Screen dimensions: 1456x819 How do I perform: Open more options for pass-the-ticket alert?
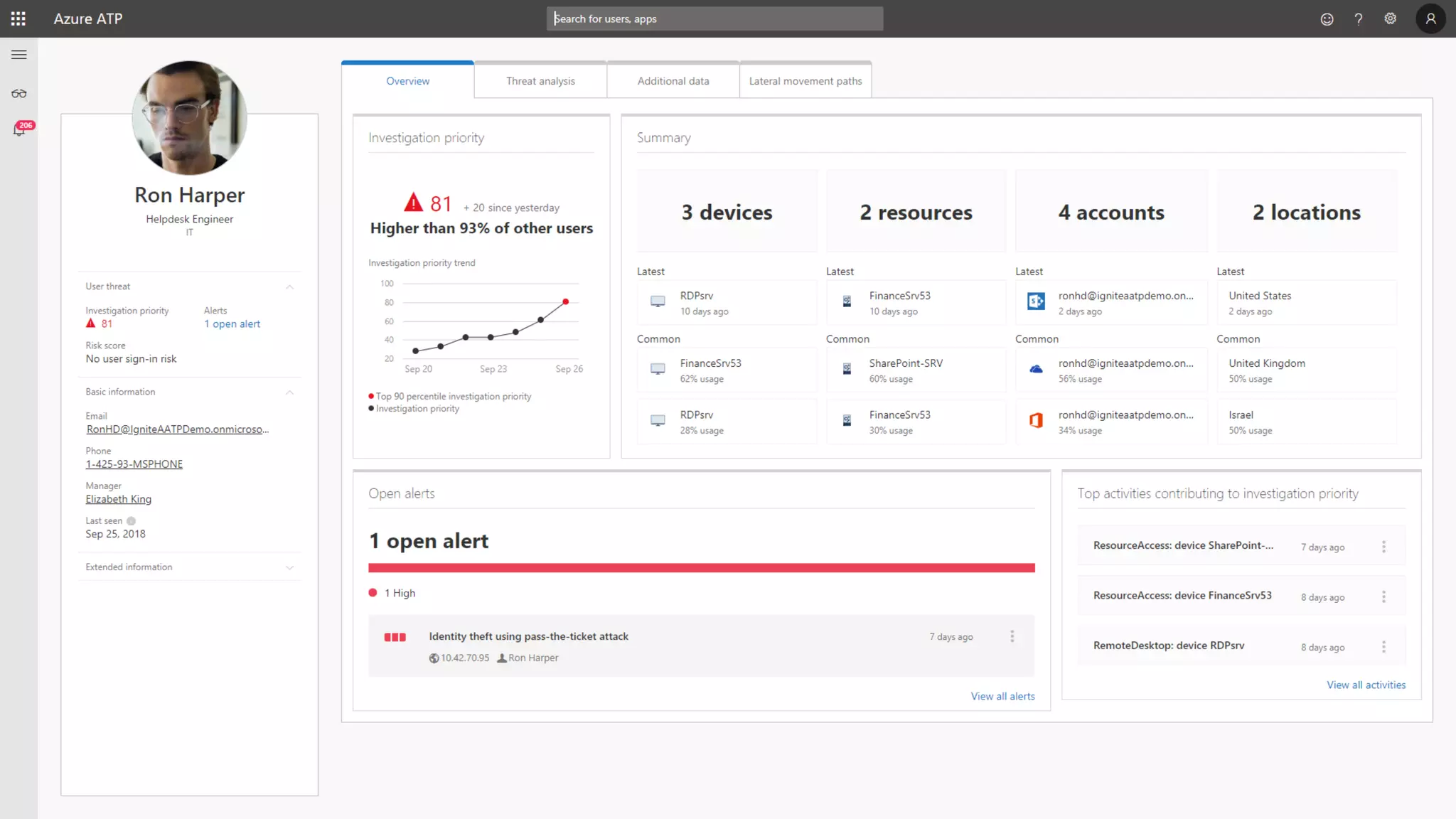1012,636
